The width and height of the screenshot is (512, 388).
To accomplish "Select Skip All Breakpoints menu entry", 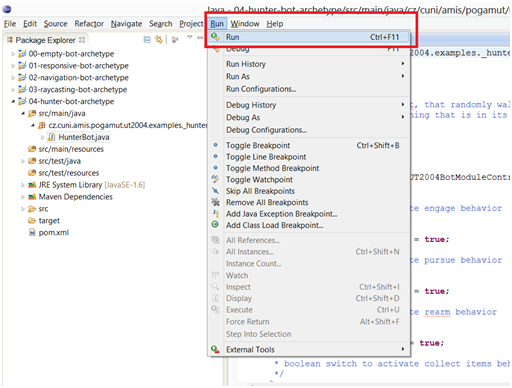I will point(309,191).
